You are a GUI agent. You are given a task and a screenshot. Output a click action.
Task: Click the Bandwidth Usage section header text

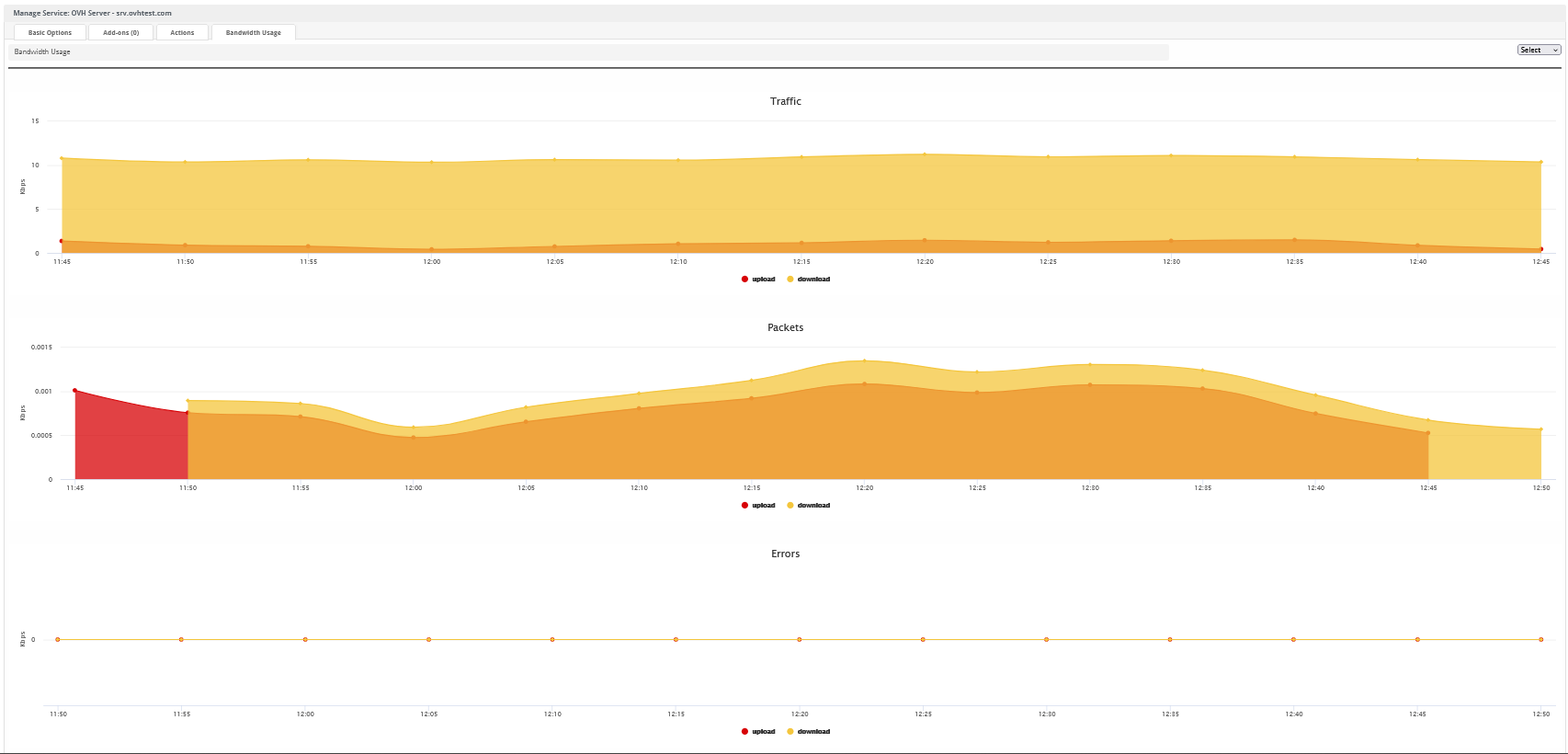42,51
